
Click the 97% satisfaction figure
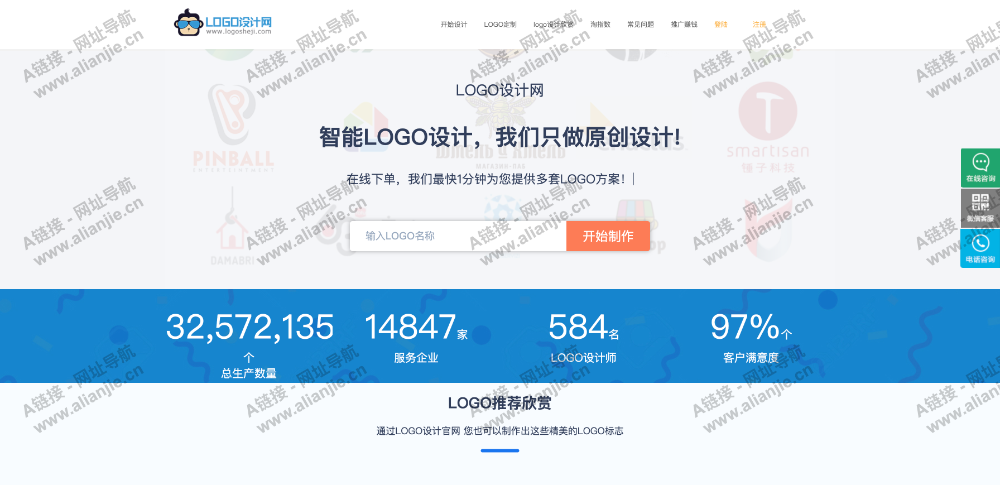click(744, 327)
